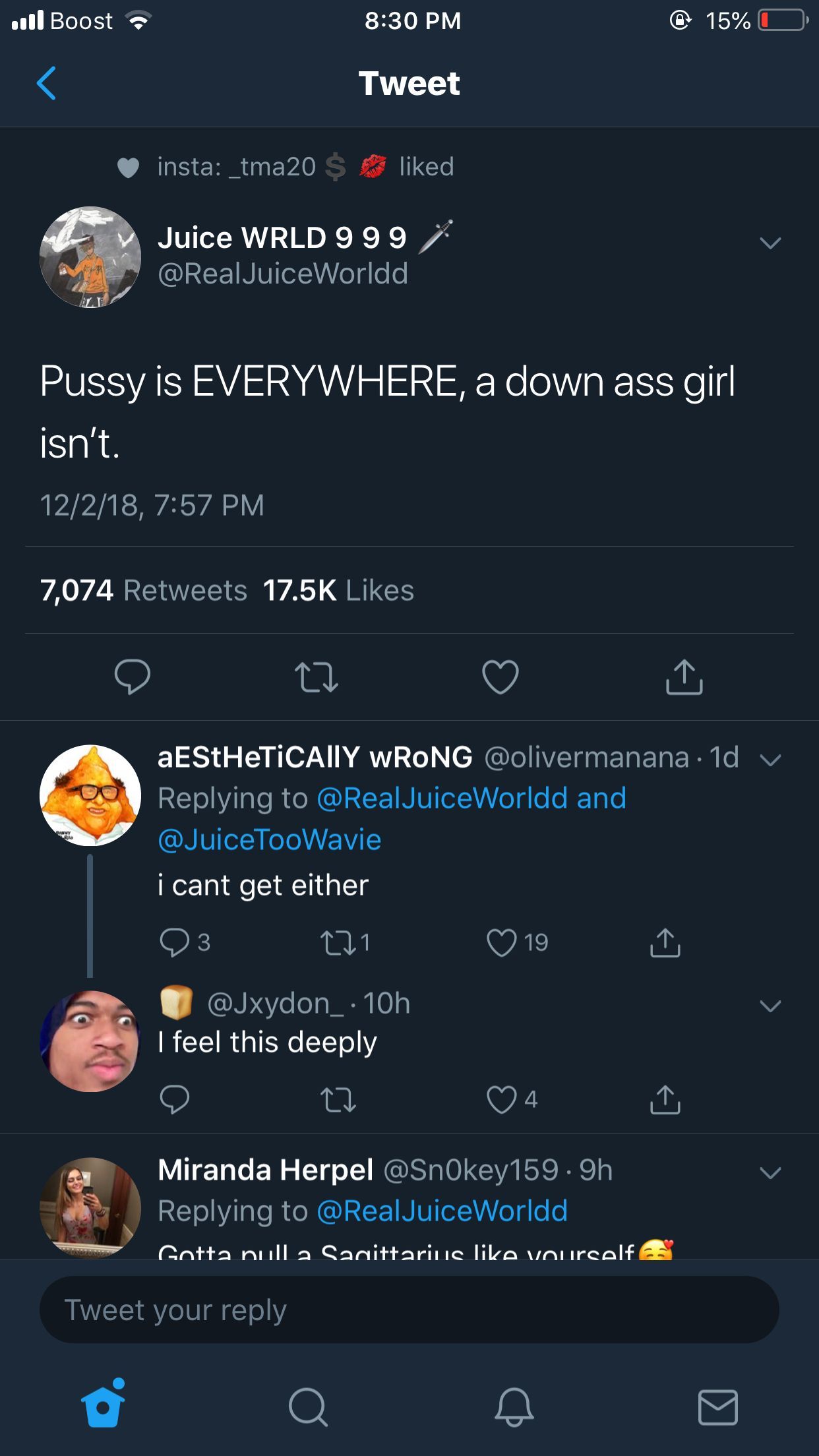
Task: Open the Search tab in bottom bar
Action: pos(307,1407)
